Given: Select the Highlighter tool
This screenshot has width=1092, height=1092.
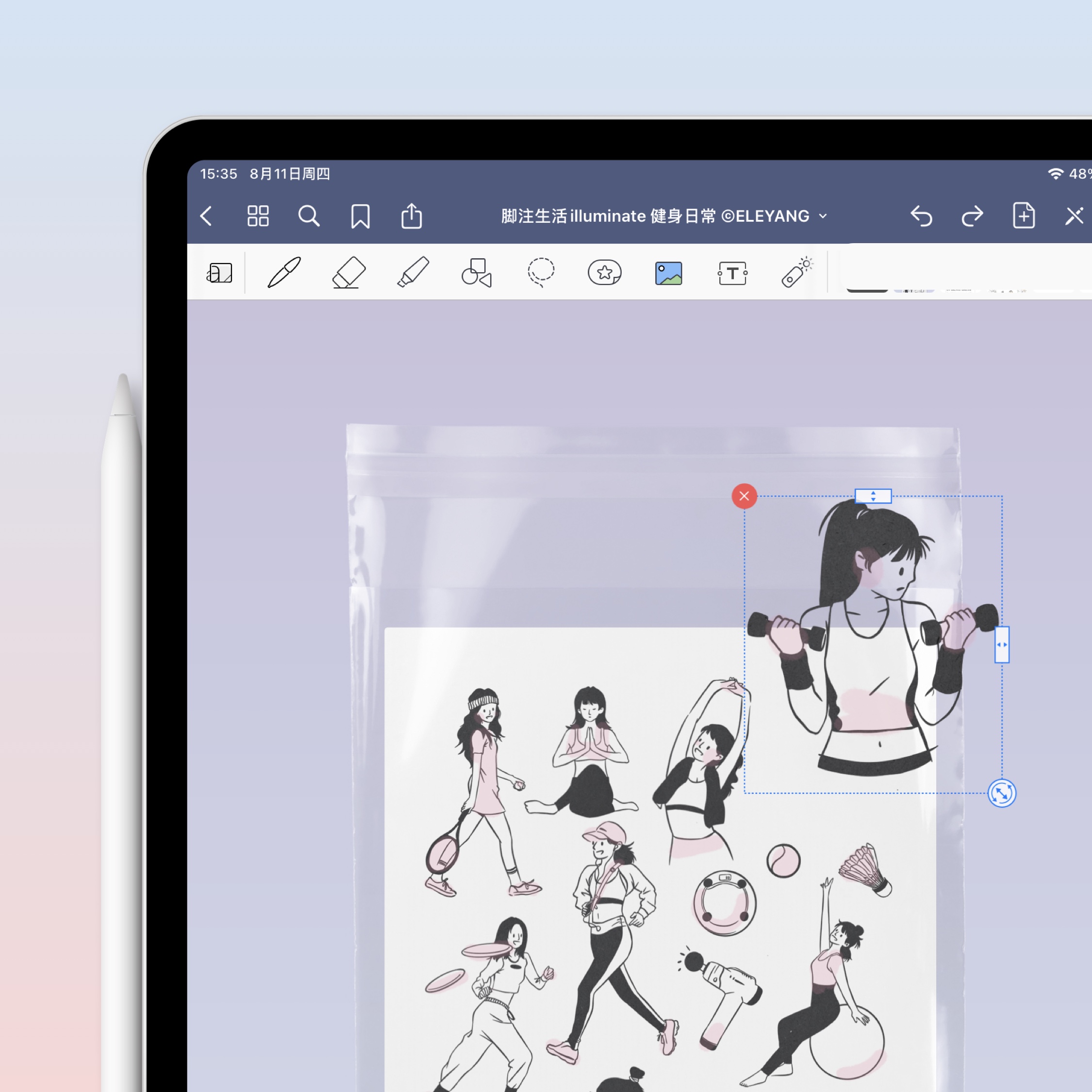Looking at the screenshot, I should tap(413, 273).
